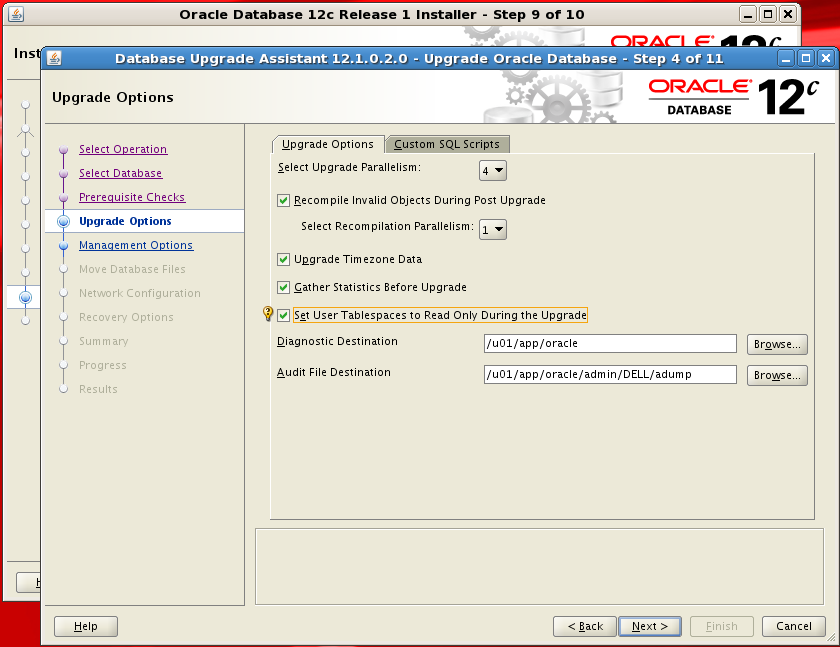Open the Select Recompilation Parallelism dropdown
This screenshot has height=647, width=840.
click(x=492, y=230)
